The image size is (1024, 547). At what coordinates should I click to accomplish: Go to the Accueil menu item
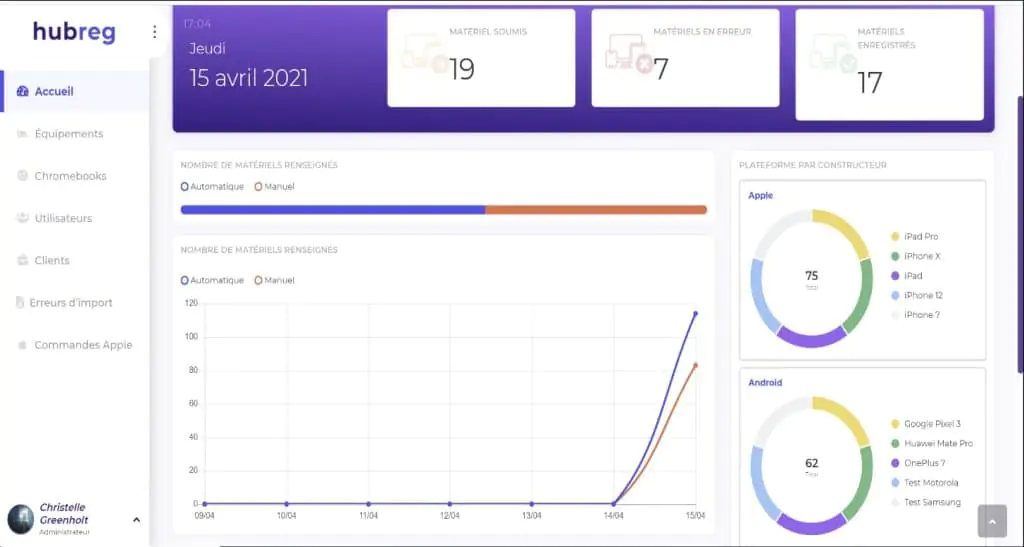76,91
